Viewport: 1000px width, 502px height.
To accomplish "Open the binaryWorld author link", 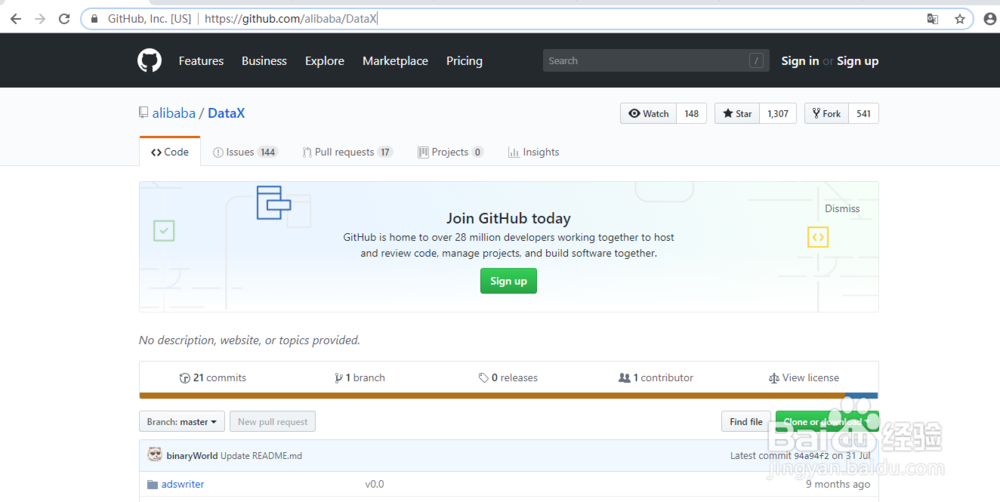I will pos(192,455).
